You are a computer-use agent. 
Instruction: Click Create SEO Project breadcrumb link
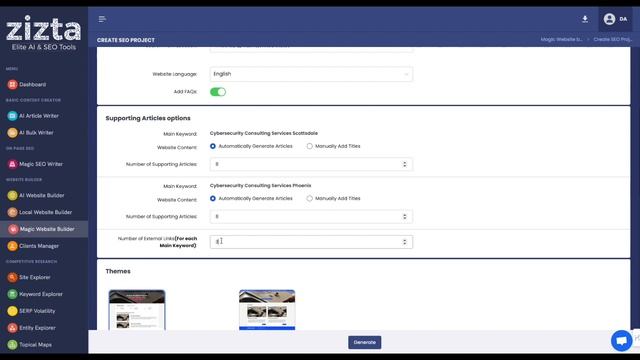[x=612, y=40]
